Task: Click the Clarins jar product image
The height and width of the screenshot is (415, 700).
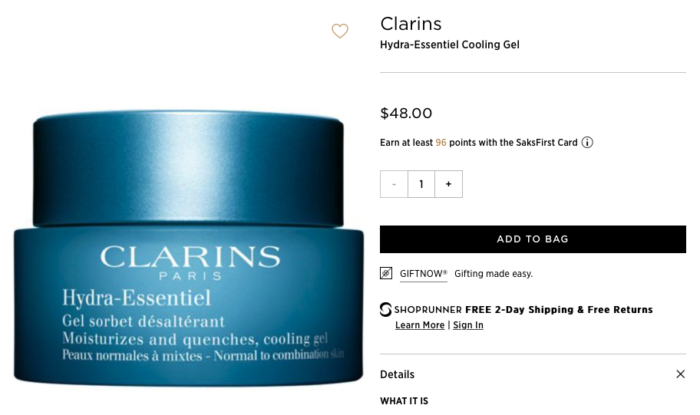Action: tap(188, 248)
